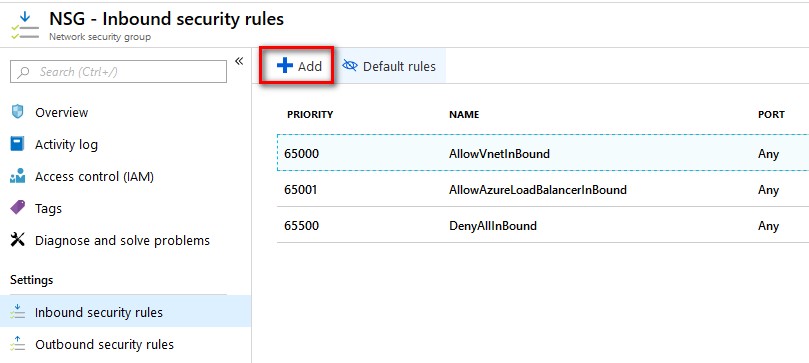Sort by the NAME column header
This screenshot has width=809, height=363.
(464, 114)
